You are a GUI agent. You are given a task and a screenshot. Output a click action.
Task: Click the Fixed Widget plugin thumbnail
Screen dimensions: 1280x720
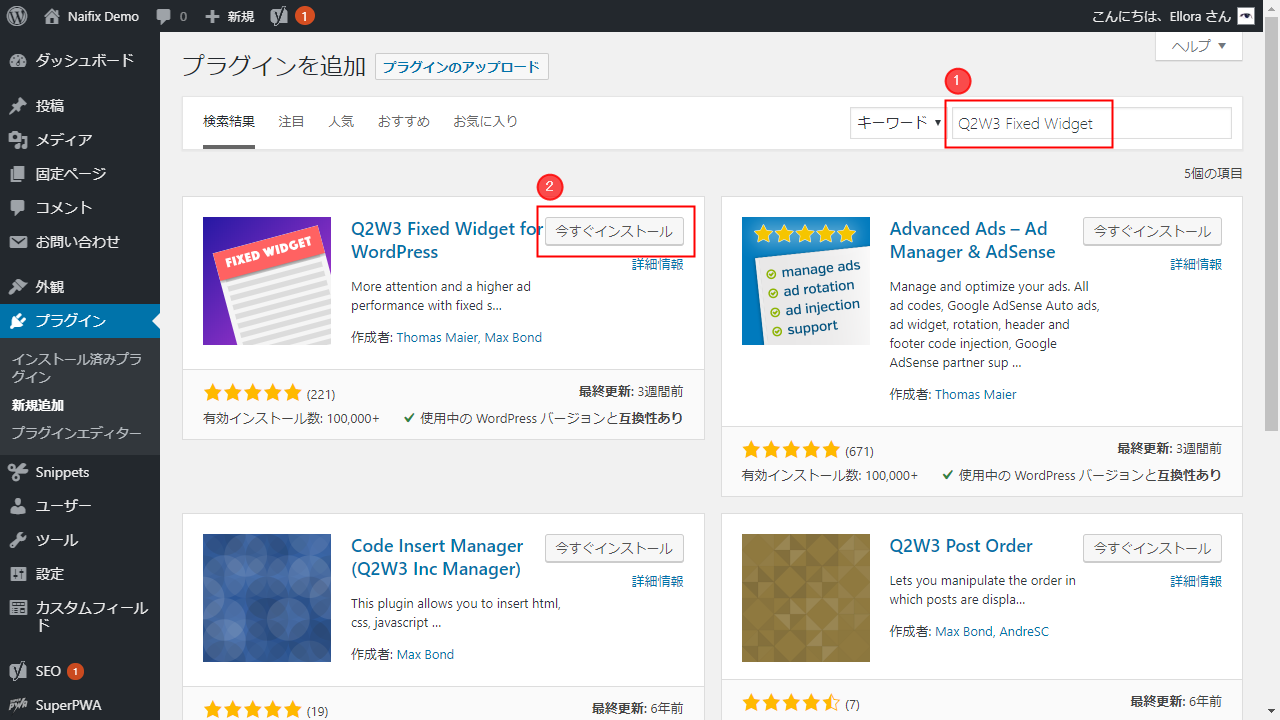point(267,281)
